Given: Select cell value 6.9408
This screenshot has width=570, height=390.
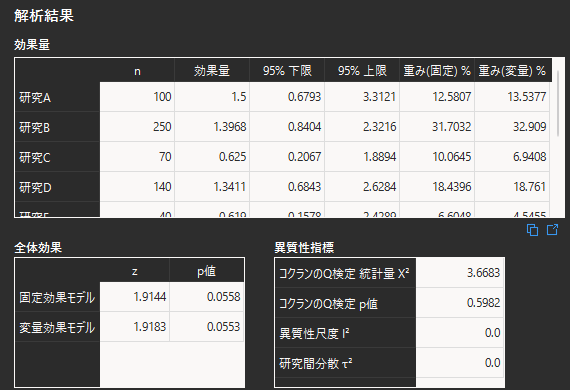Looking at the screenshot, I should 512,157.
